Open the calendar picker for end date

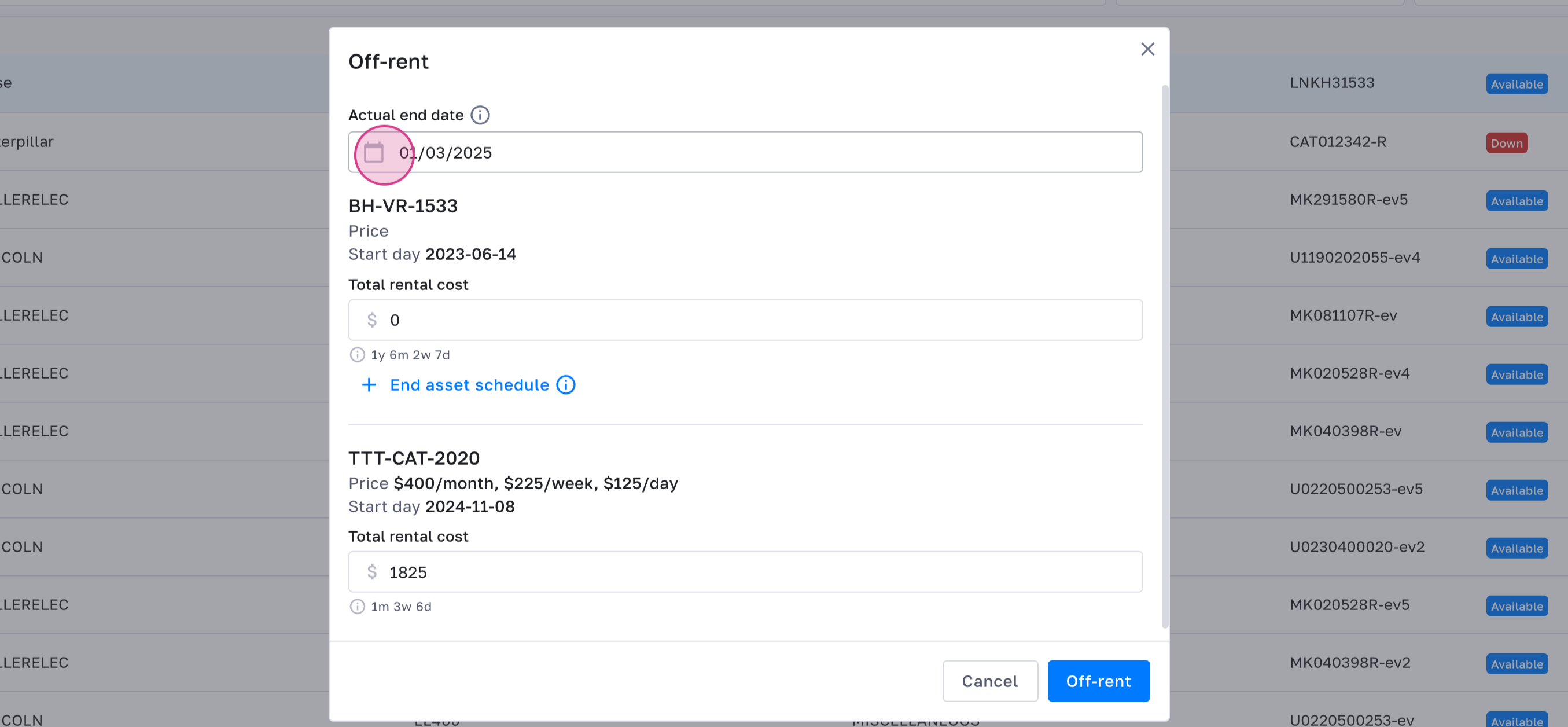click(374, 152)
